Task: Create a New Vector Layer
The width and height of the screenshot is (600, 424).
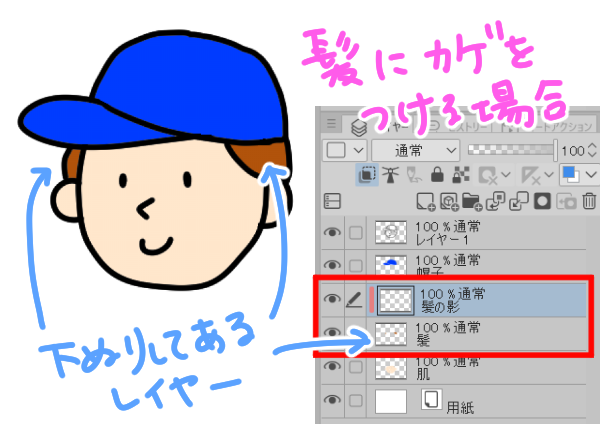Action: [449, 201]
